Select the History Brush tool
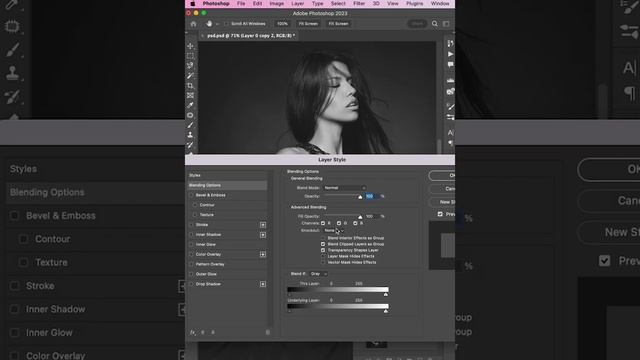Viewport: 640px width, 360px height. pos(190,144)
